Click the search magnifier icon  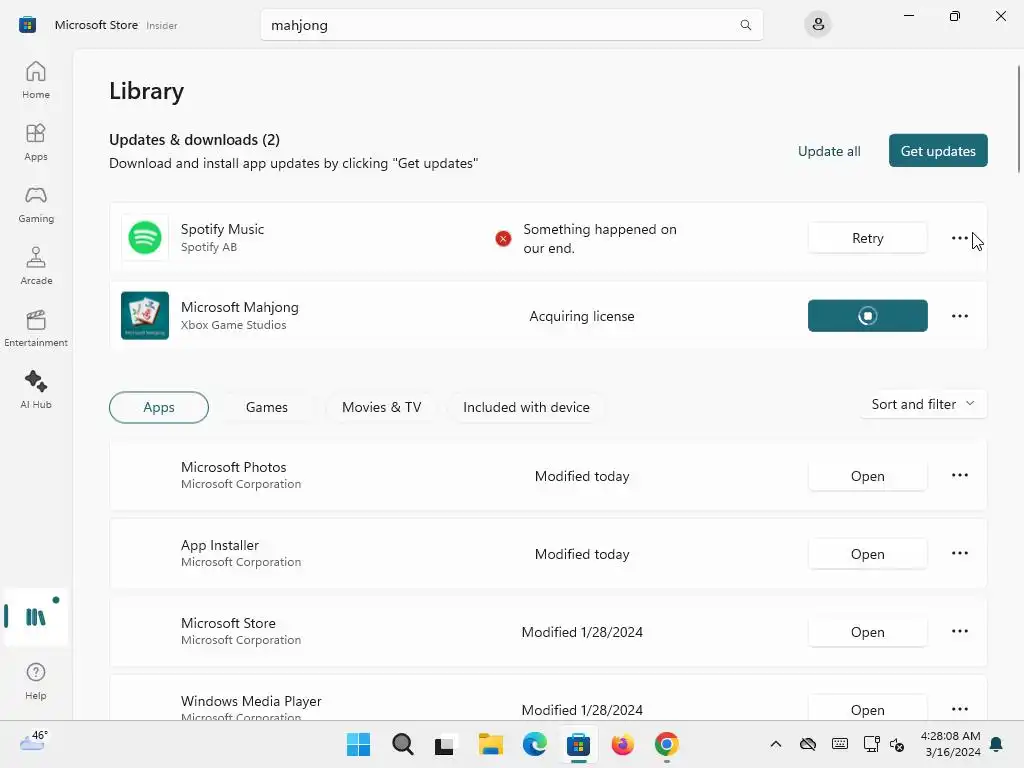[x=745, y=25]
